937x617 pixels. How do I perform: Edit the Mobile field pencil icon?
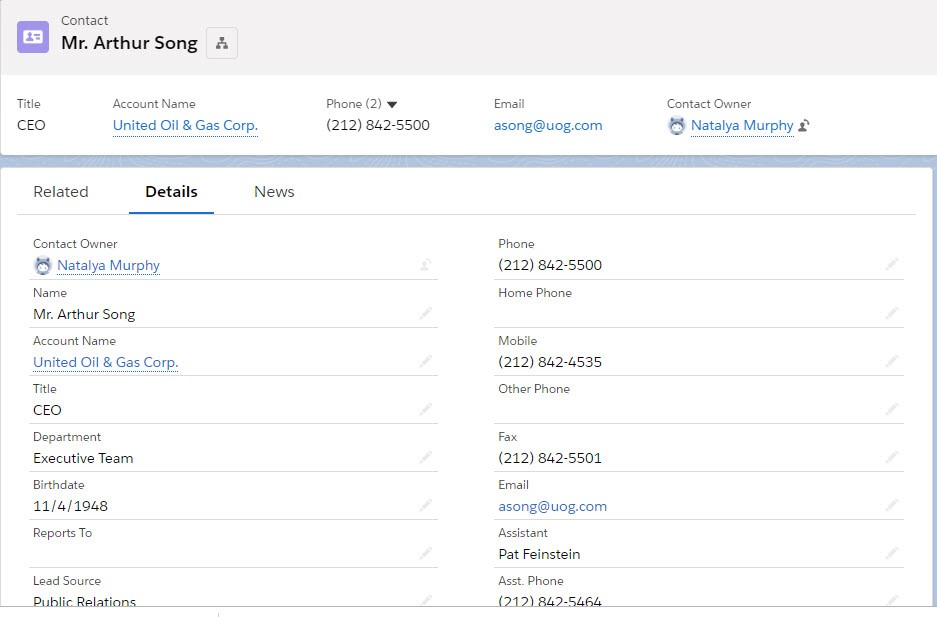[x=892, y=361]
